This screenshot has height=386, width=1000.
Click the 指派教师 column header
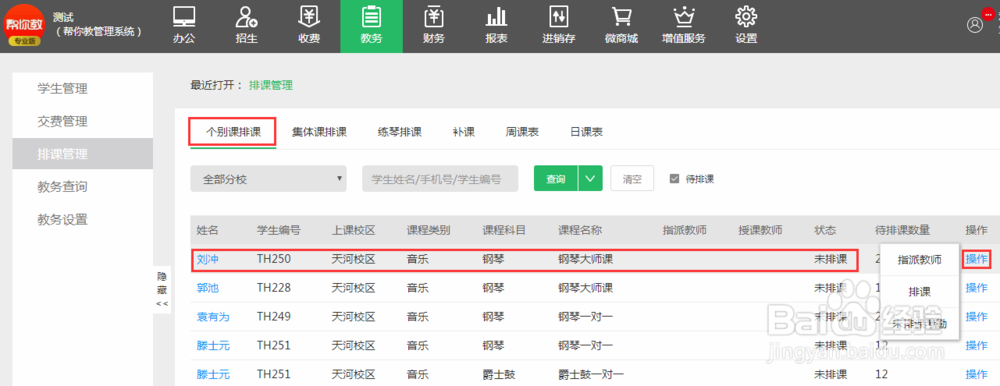685,230
